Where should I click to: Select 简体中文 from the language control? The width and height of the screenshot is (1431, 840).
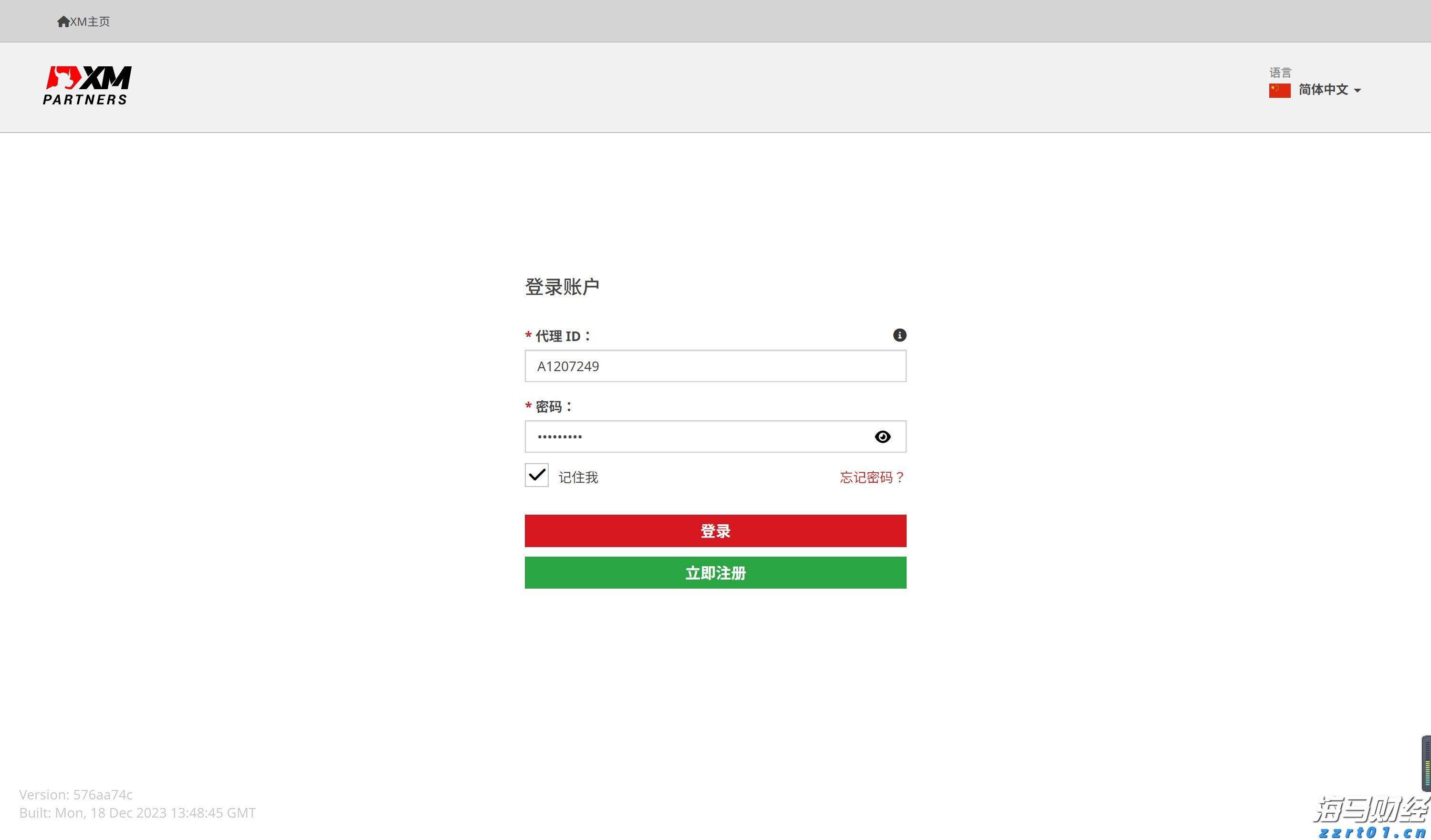tap(1323, 90)
